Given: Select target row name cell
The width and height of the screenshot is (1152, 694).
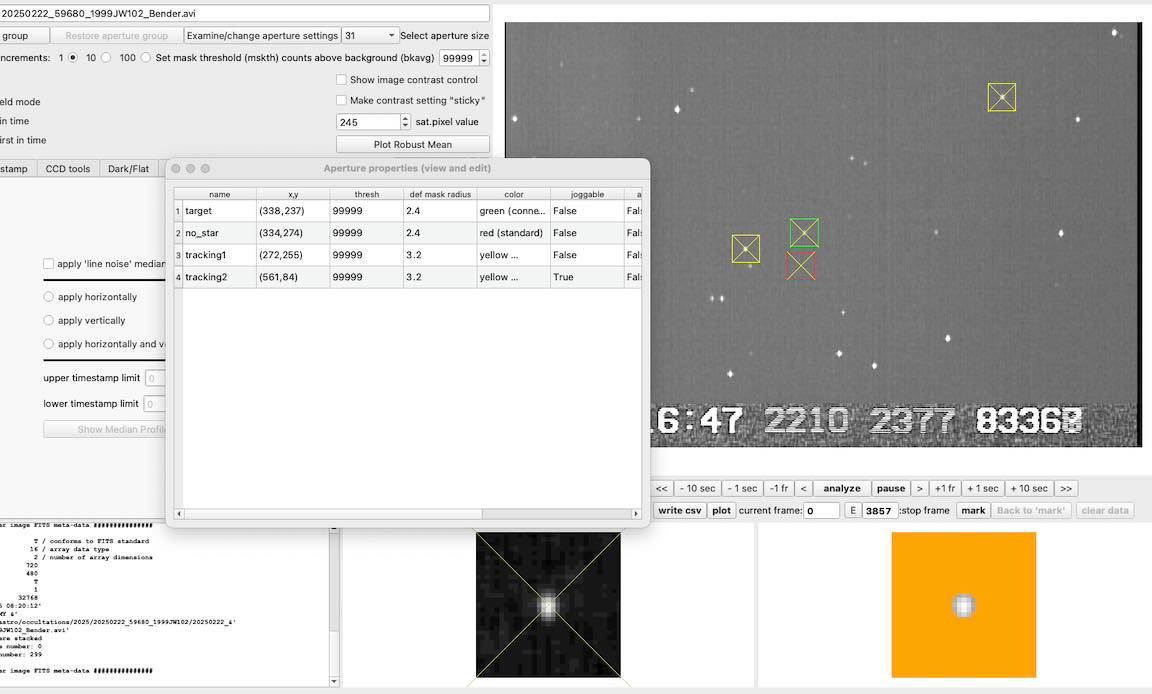Looking at the screenshot, I should (219, 211).
